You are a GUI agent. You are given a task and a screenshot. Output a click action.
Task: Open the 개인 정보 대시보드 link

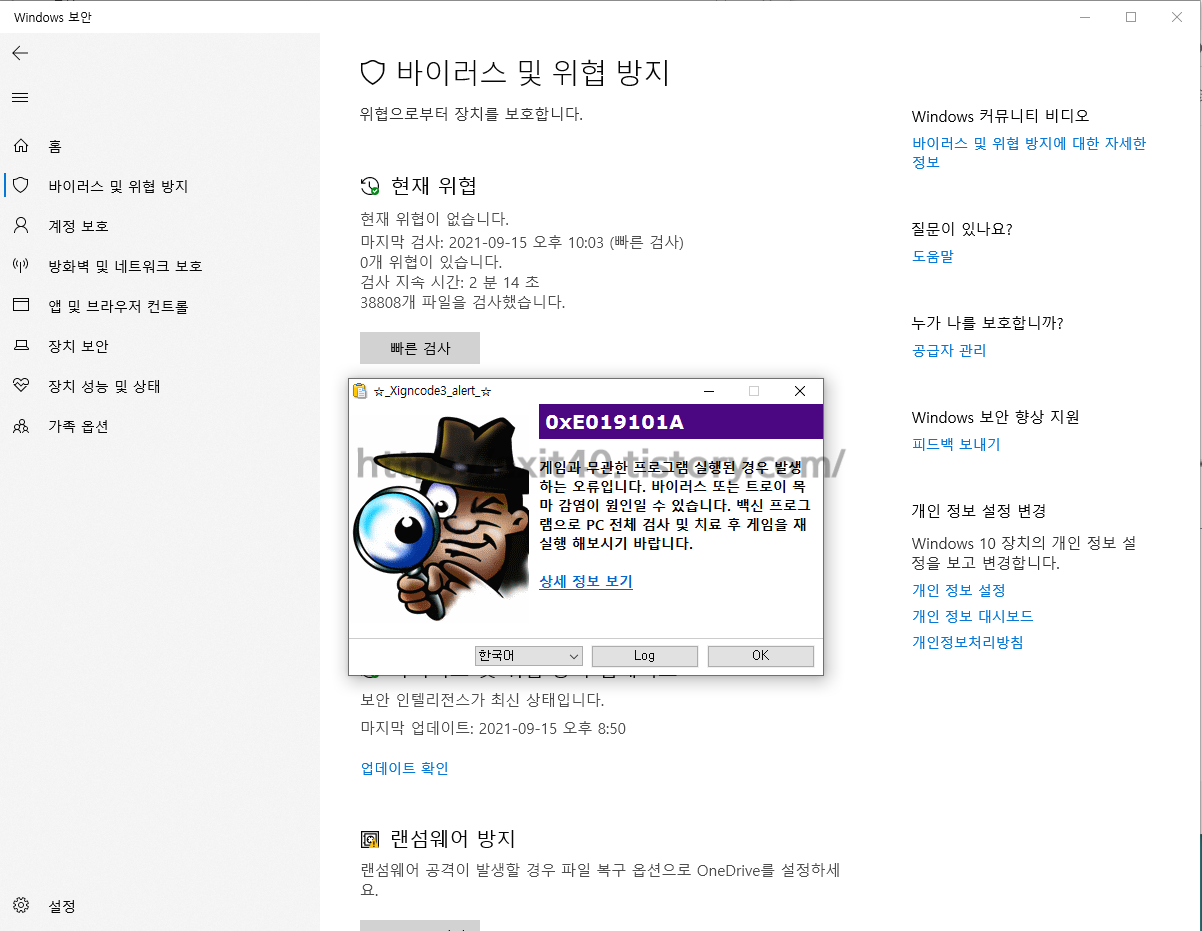pos(973,616)
